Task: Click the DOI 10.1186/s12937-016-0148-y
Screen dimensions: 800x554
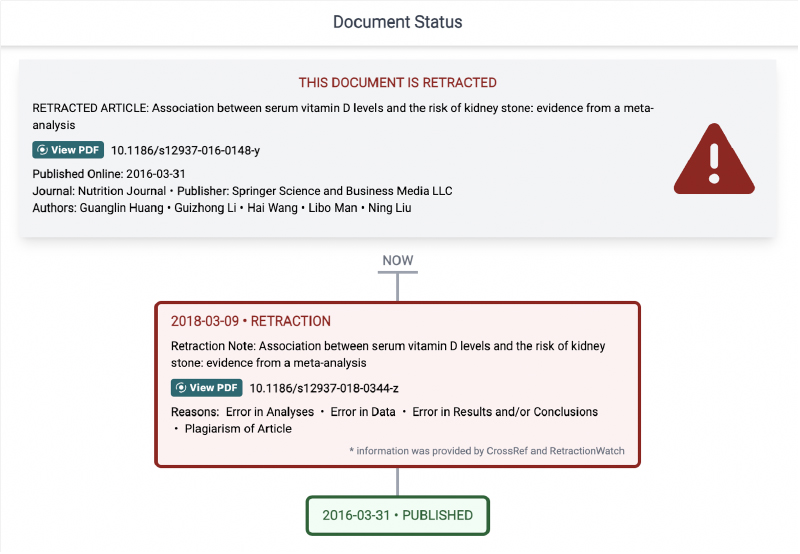Action: pyautogui.click(x=186, y=150)
